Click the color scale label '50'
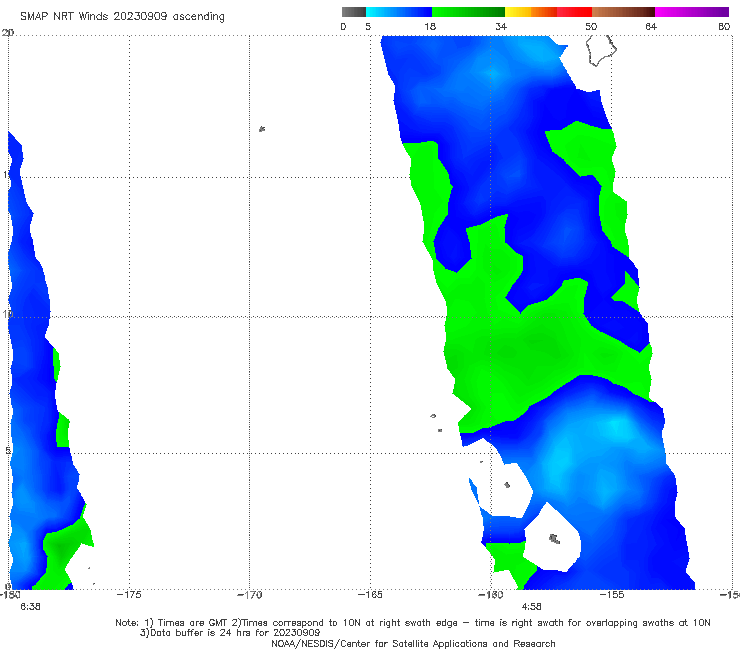Image resolution: width=740 pixels, height=650 pixels. tap(591, 26)
